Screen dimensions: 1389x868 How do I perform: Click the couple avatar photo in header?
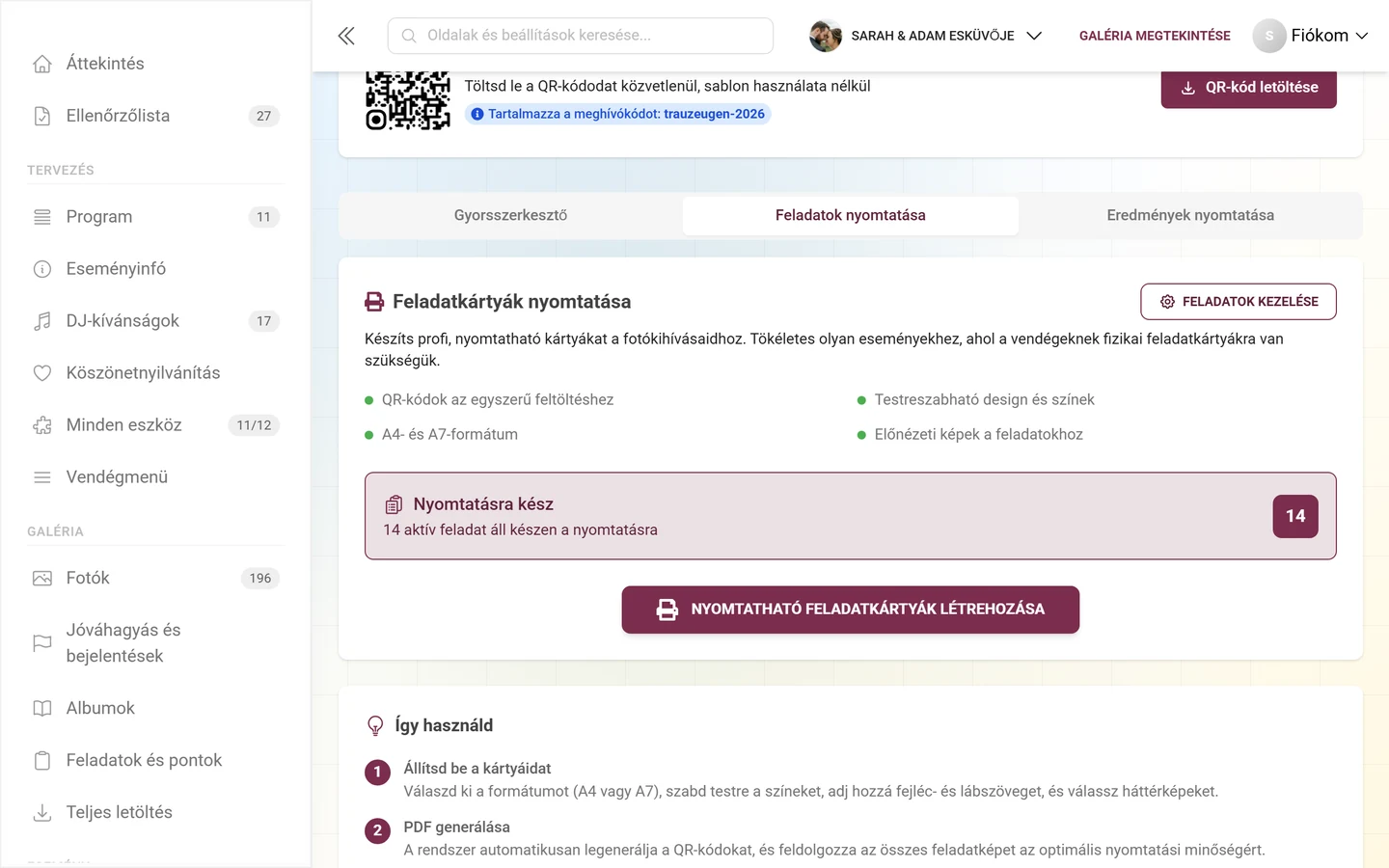(x=826, y=36)
